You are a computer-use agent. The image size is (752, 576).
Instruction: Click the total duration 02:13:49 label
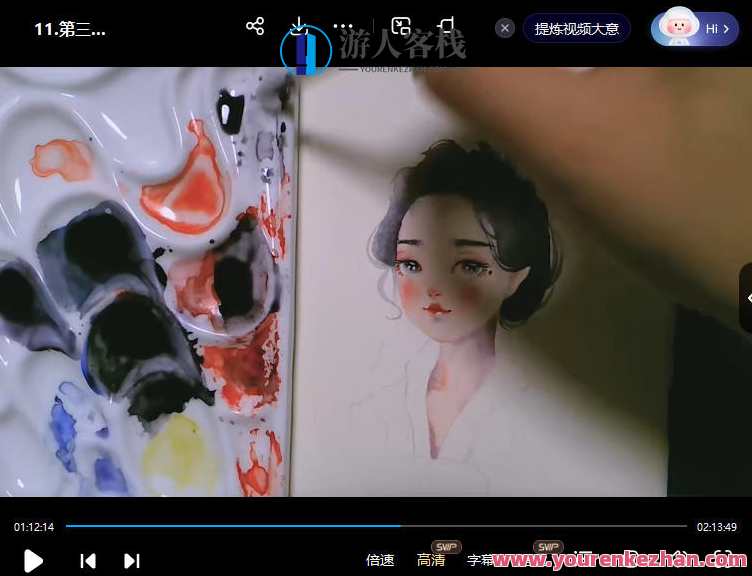[x=717, y=527]
